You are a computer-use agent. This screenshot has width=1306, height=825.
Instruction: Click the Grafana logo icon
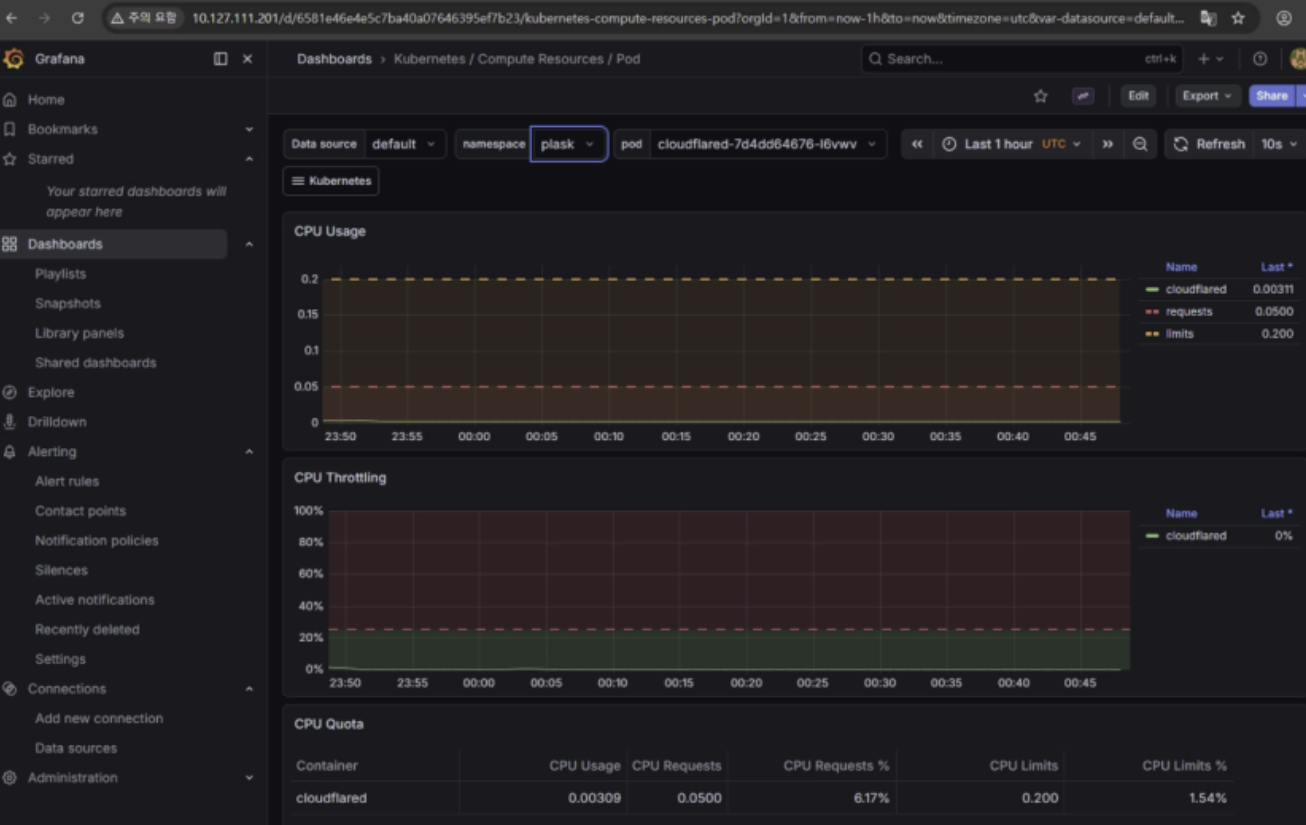[14, 59]
